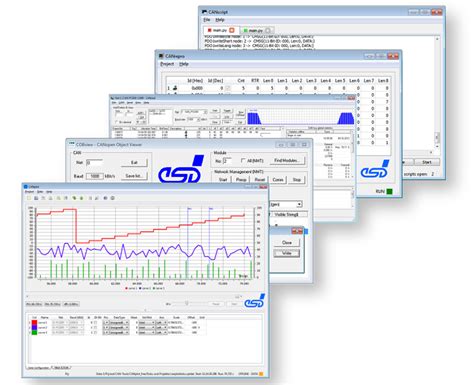
Task: Click the orange status indicator in CANplot
Action: (x=261, y=374)
